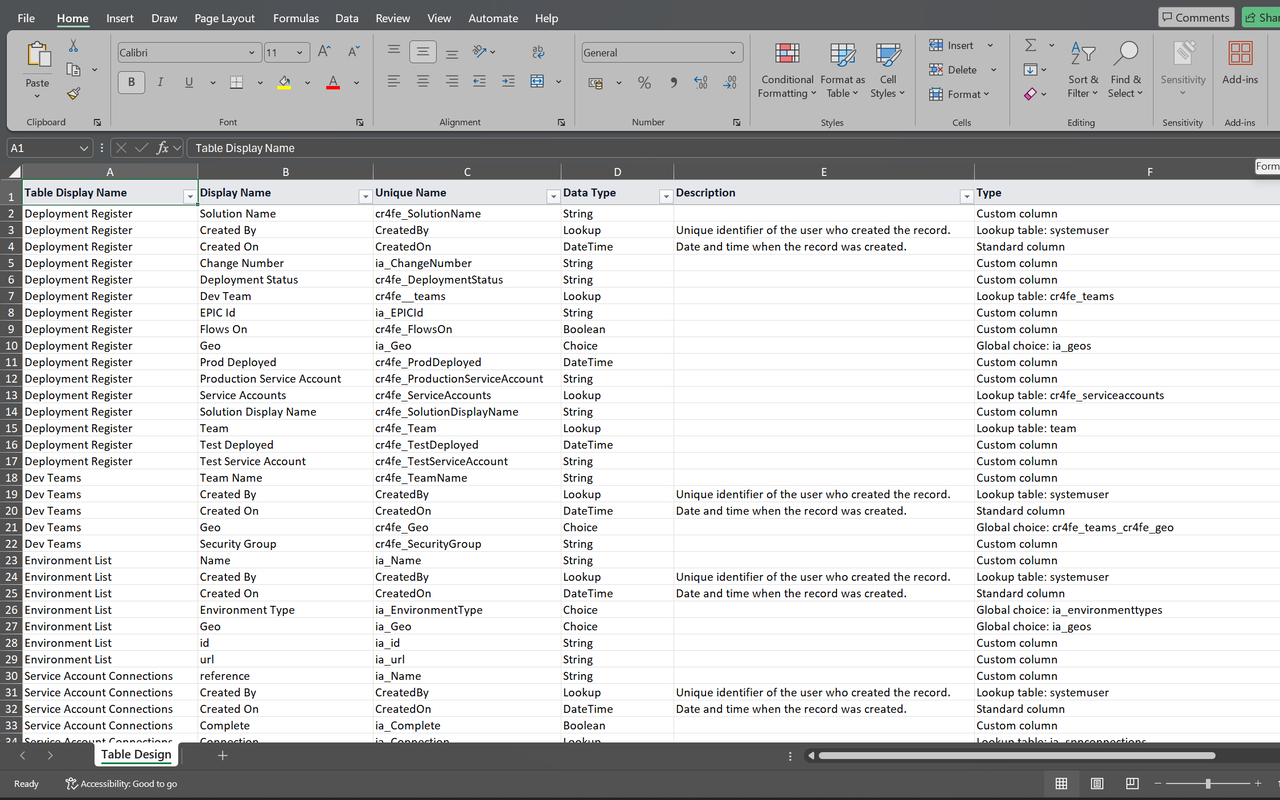The height and width of the screenshot is (800, 1280).
Task: Add a new sheet with plus button
Action: [222, 755]
